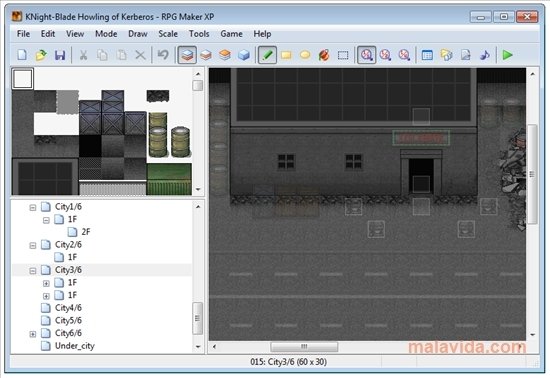This screenshot has height=378, width=550.
Task: Open the Draw menu
Action: [x=138, y=34]
